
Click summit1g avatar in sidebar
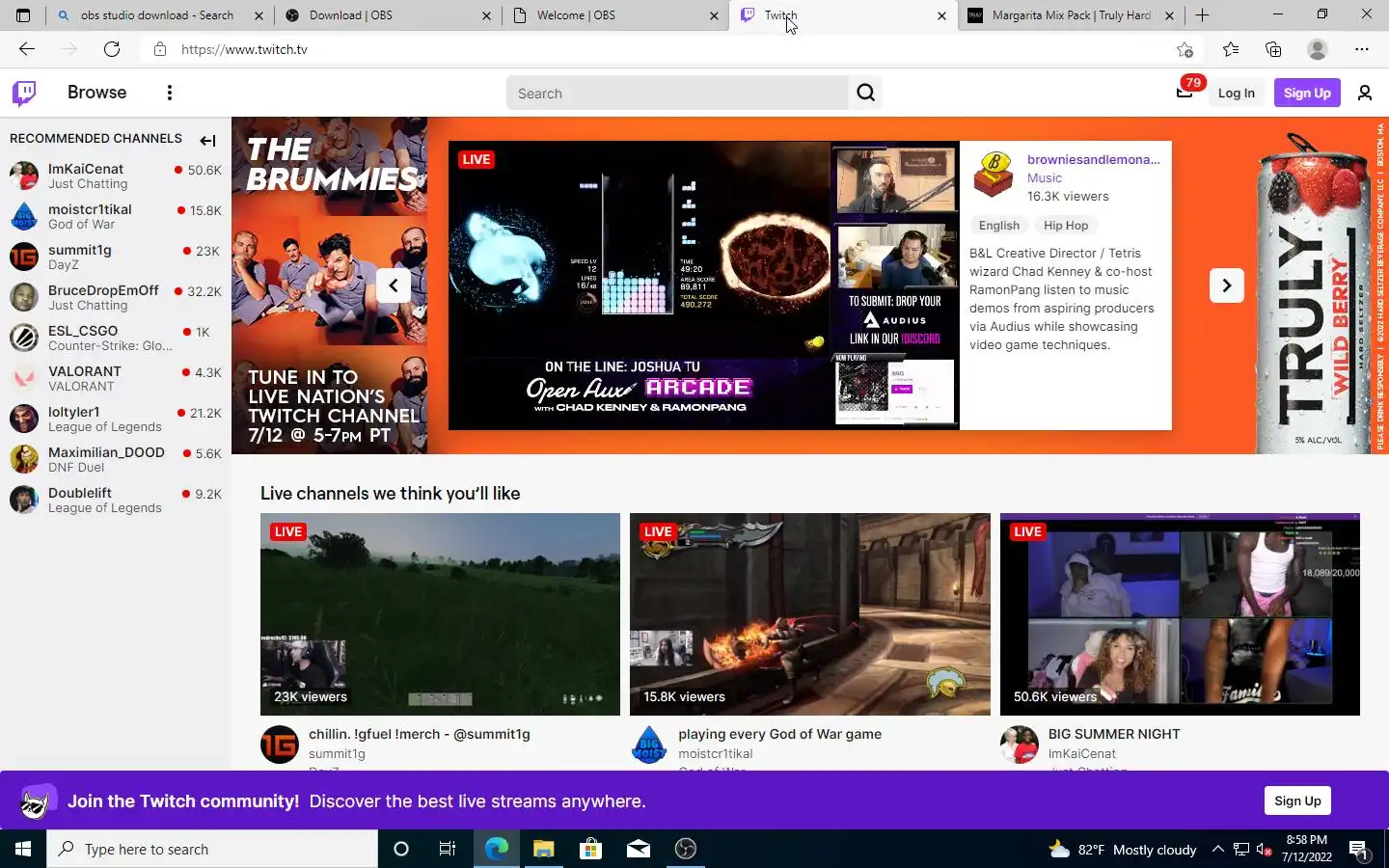point(24,257)
